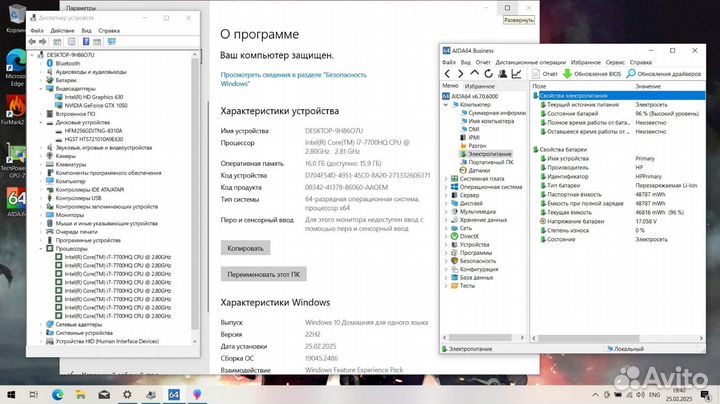Switch to Избранное tab in AIDA64
Screen dimensions: 720x404
479,86
